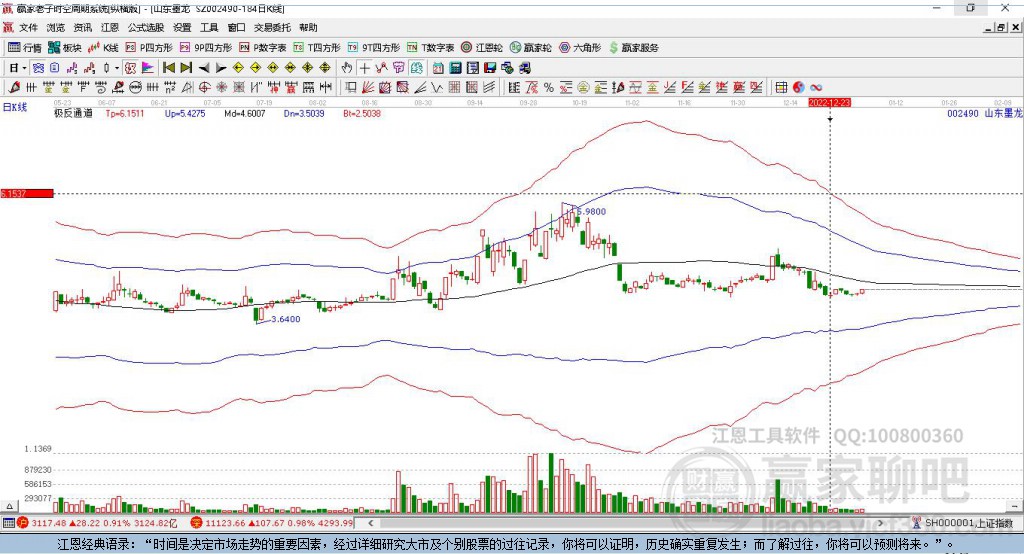Toggle the crosshair cursor button

click(364, 68)
